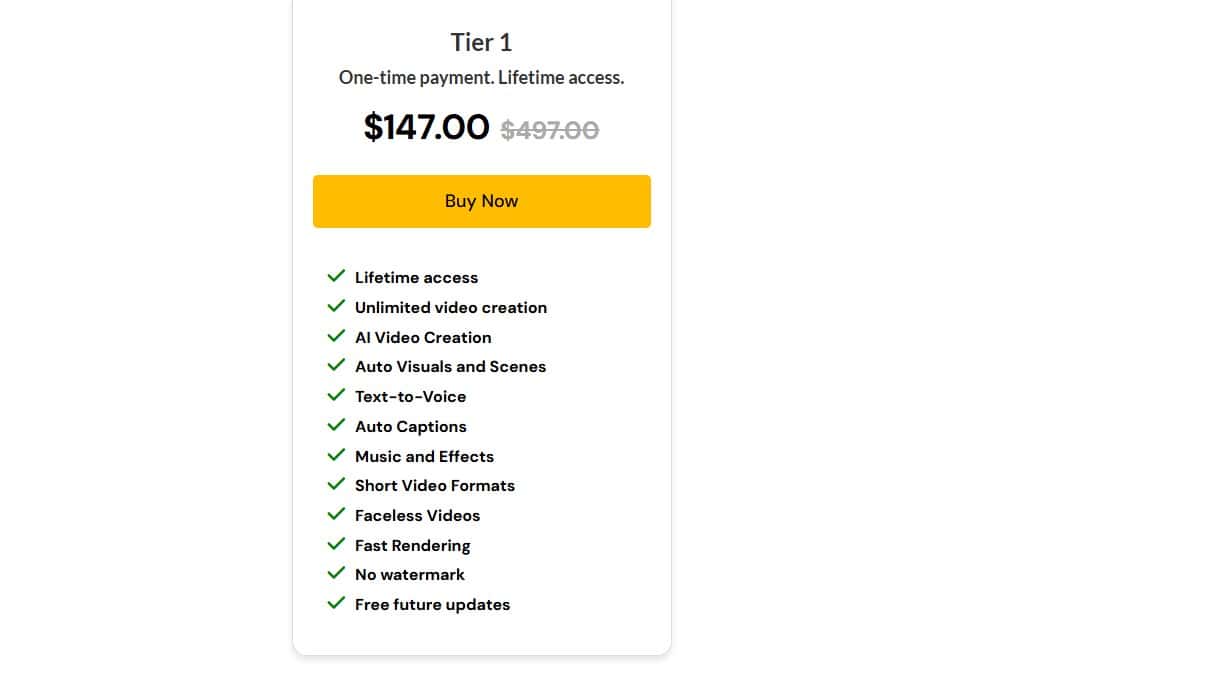1224x676 pixels.
Task: Click the checkmark beside Unlimited video creation
Action: tap(337, 306)
